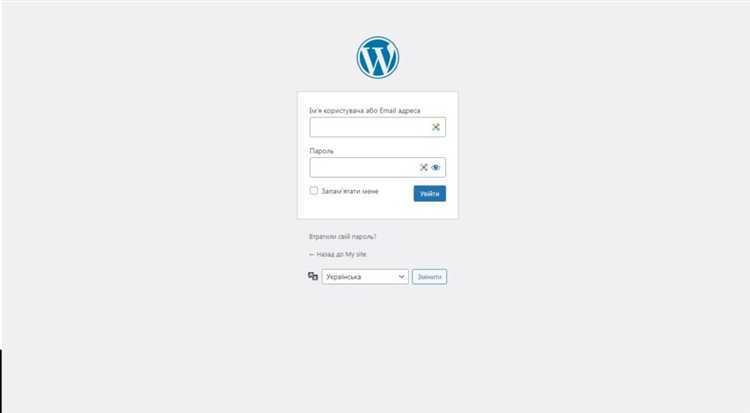Click the 'Запам'ятати мене' label text
Viewport: 750px width, 413px height.
pos(350,191)
